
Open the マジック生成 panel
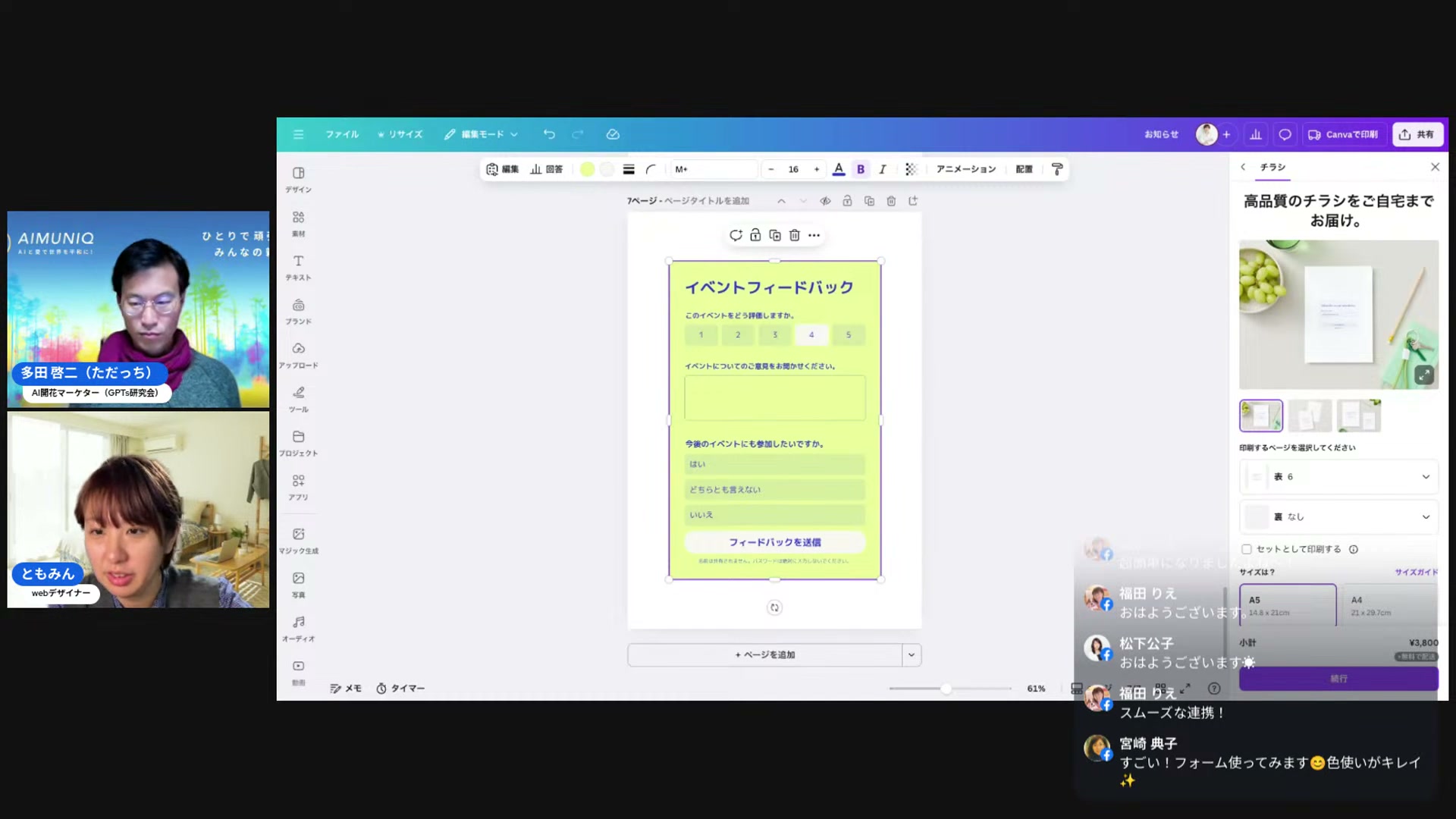(x=298, y=541)
